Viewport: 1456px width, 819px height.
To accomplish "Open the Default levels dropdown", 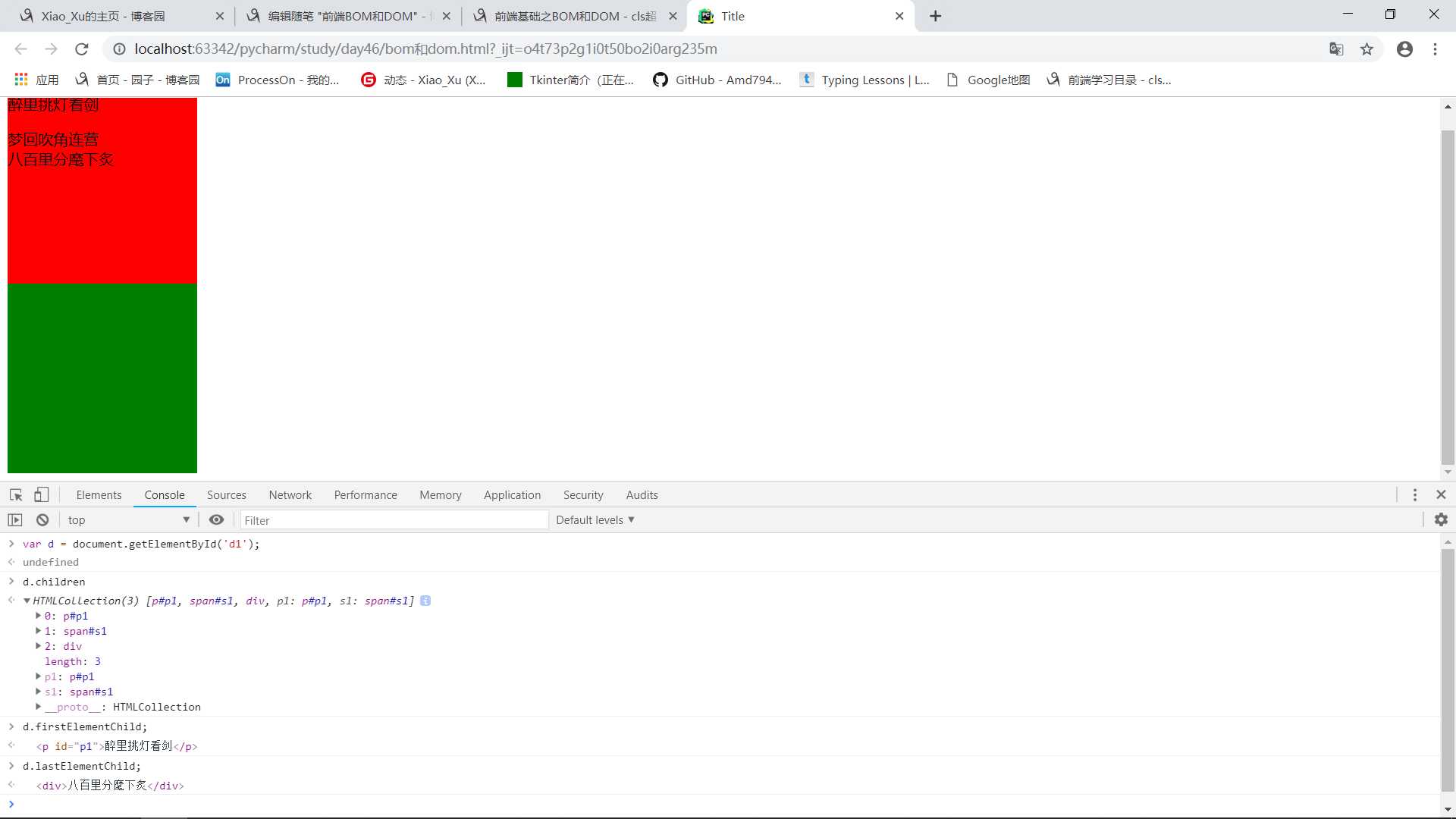I will point(595,520).
